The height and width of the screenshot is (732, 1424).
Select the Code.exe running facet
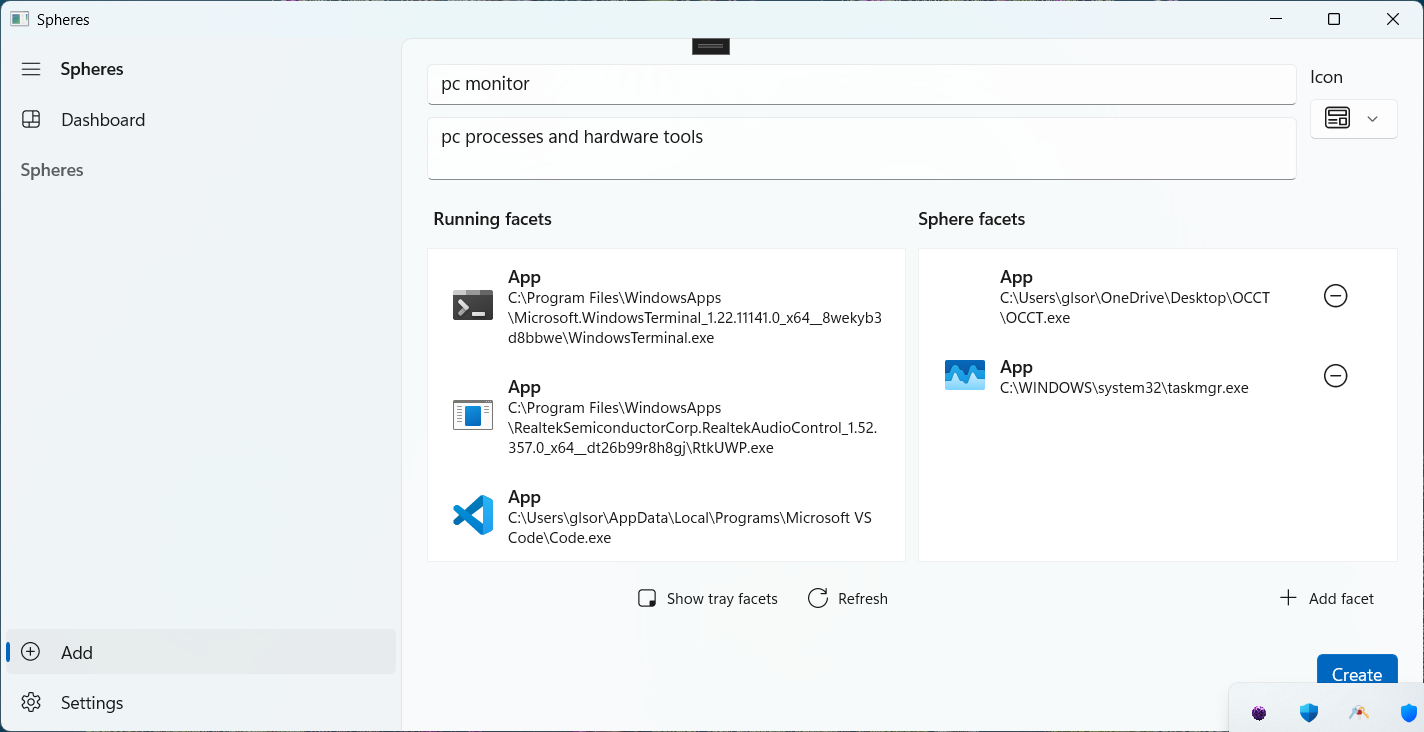pyautogui.click(x=666, y=517)
